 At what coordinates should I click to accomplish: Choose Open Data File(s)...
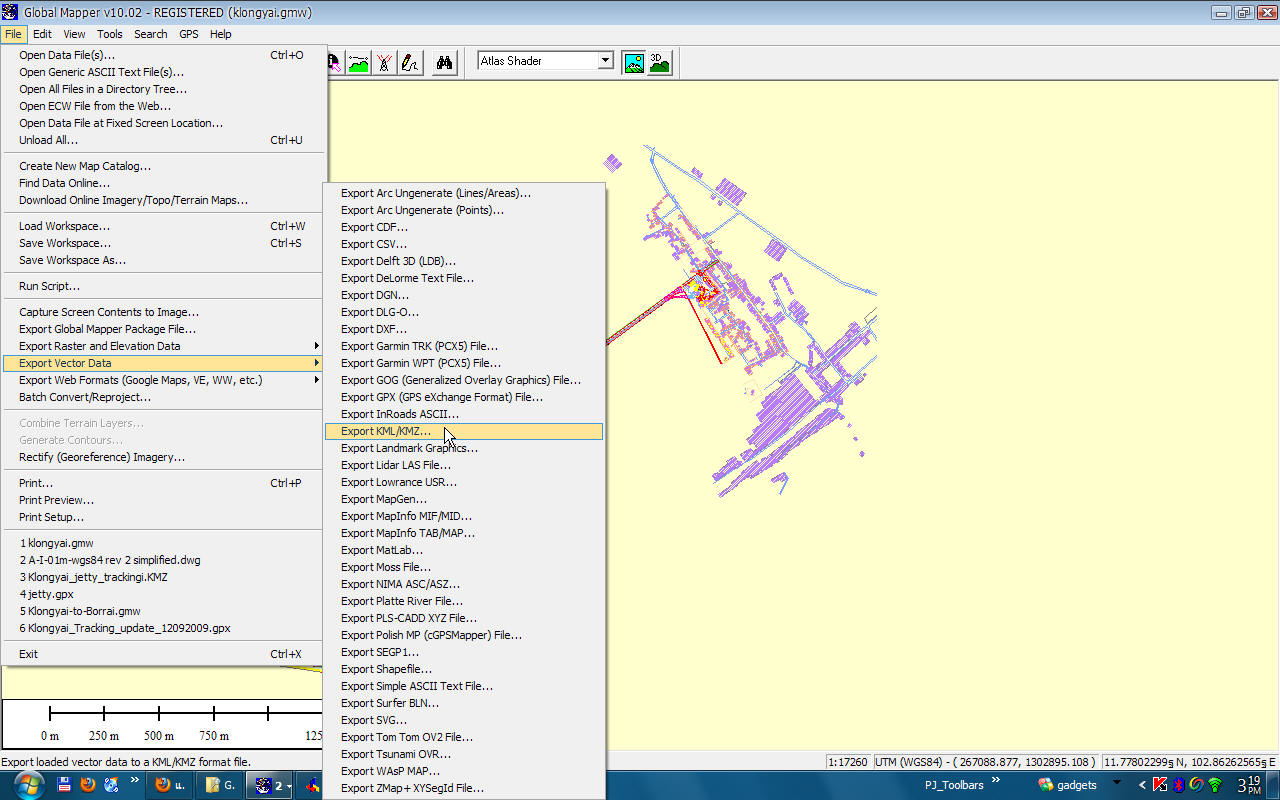point(163,55)
